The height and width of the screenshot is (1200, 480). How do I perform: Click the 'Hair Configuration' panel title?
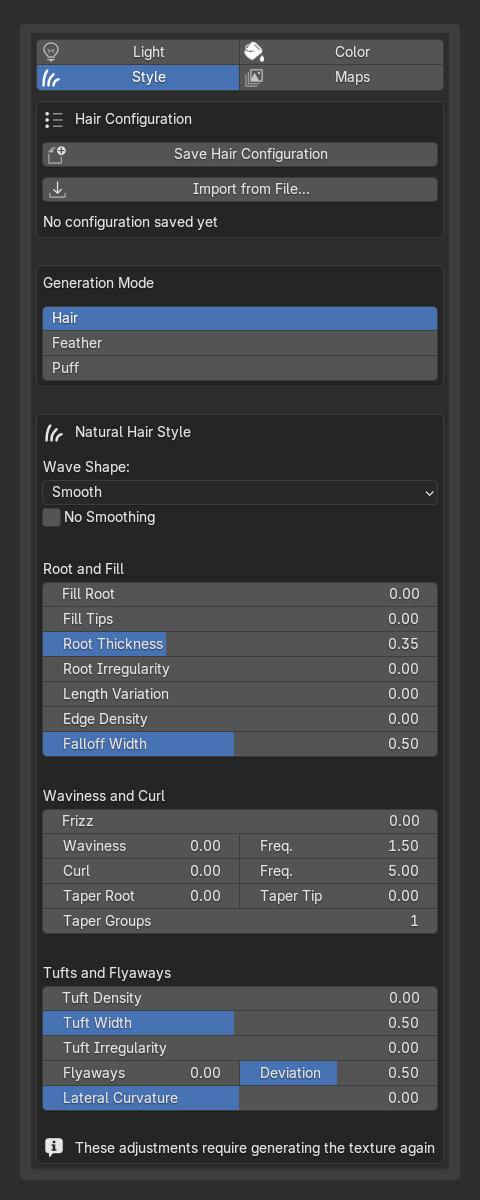[x=133, y=119]
